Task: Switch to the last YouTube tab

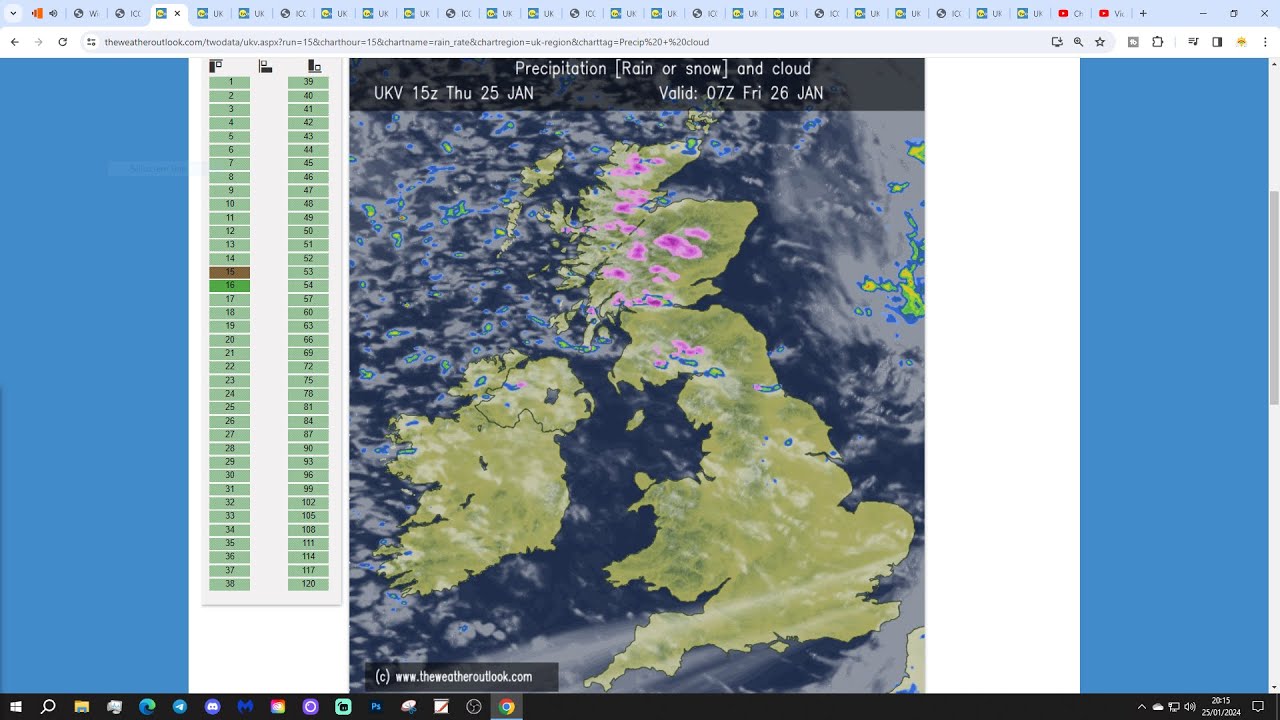Action: (x=1111, y=13)
